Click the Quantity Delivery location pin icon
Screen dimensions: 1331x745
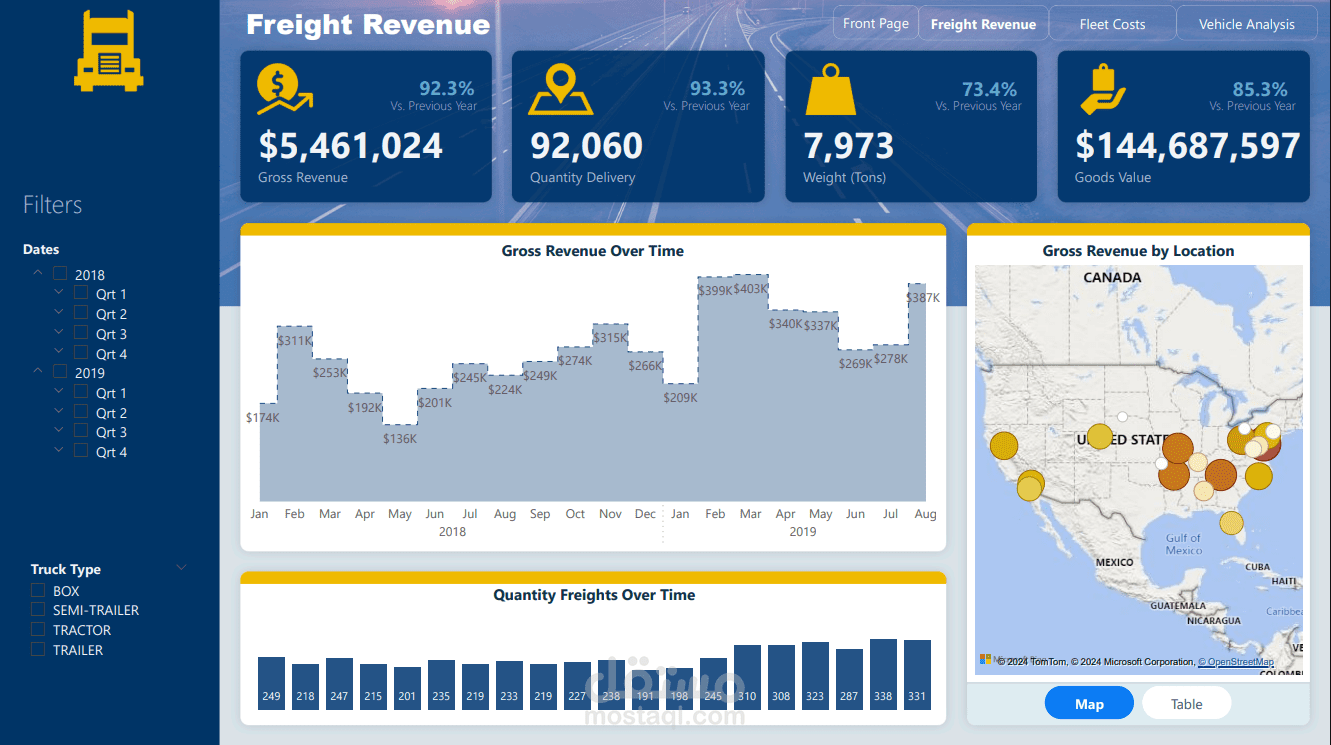561,87
